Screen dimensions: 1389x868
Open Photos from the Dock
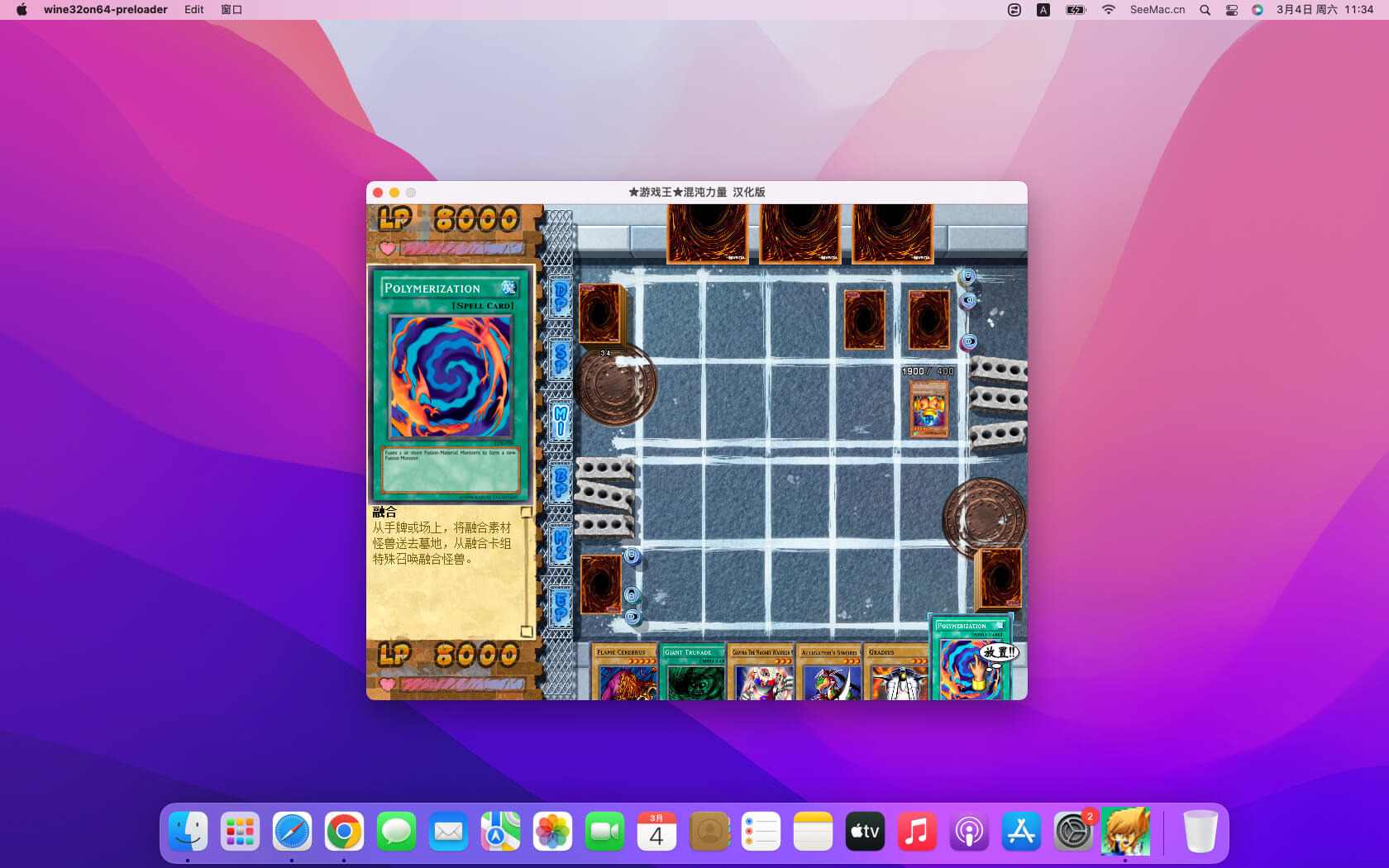point(553,832)
